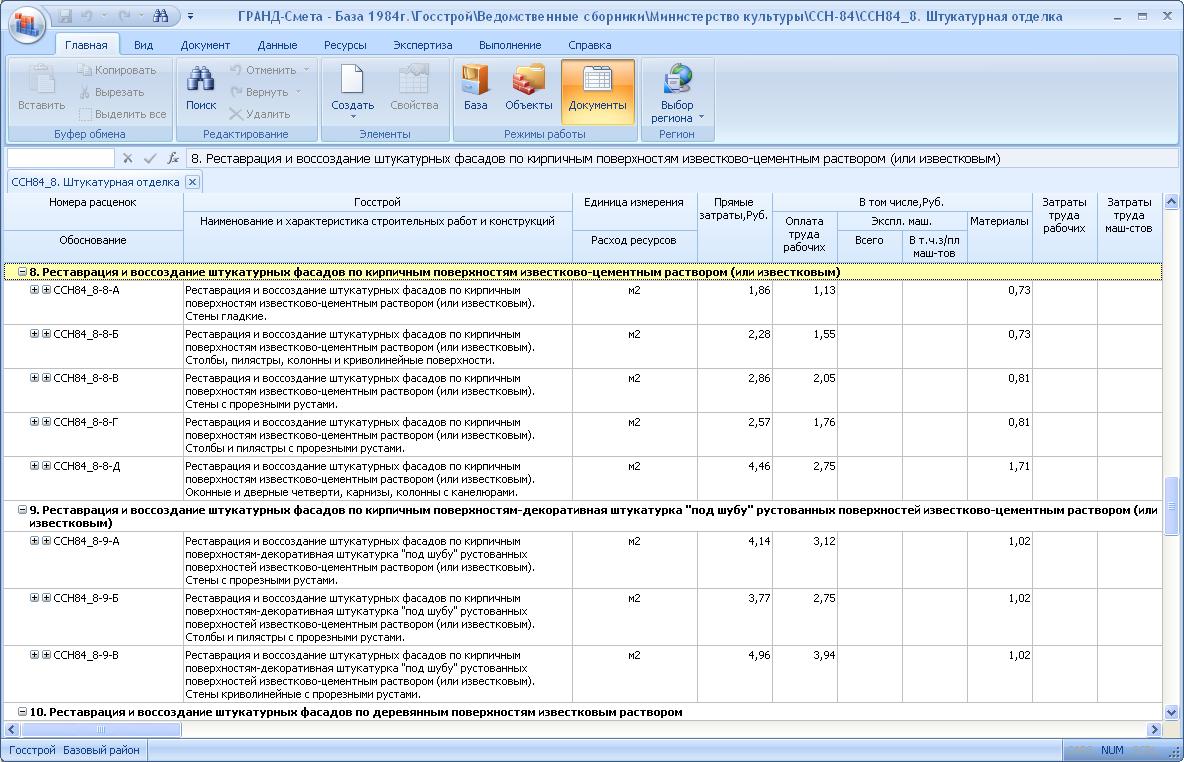Open the База mode icon

coord(475,81)
